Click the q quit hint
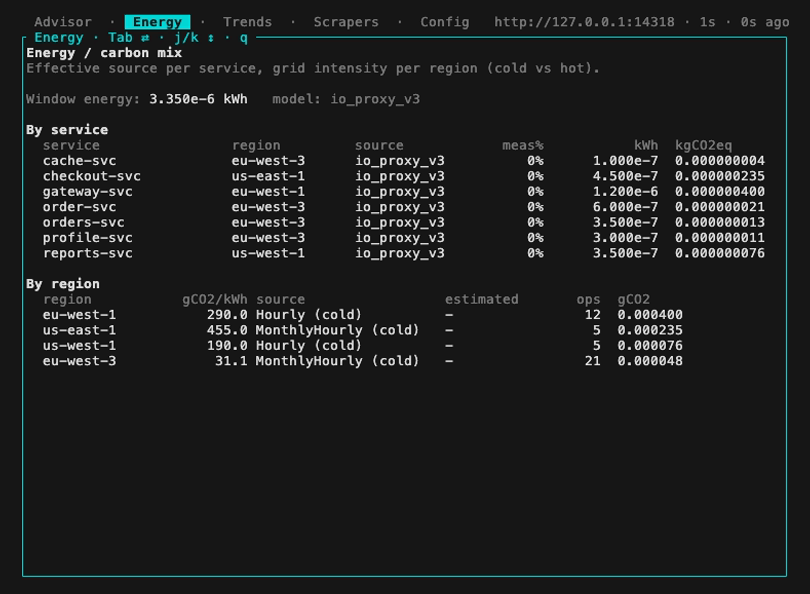The width and height of the screenshot is (810, 594). (x=244, y=38)
